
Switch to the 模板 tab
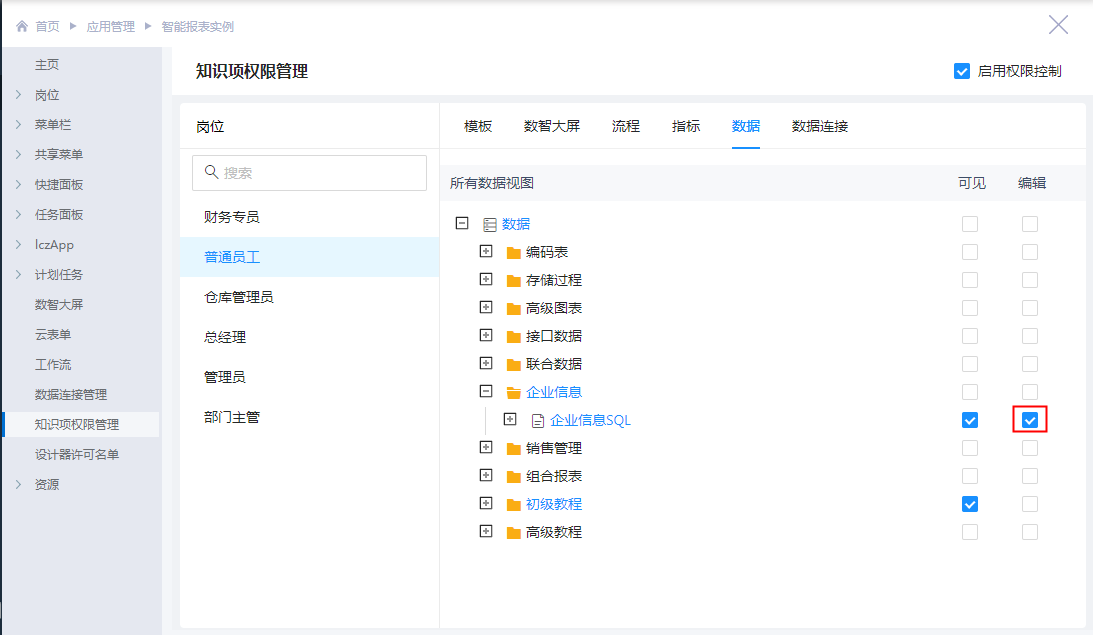(478, 126)
